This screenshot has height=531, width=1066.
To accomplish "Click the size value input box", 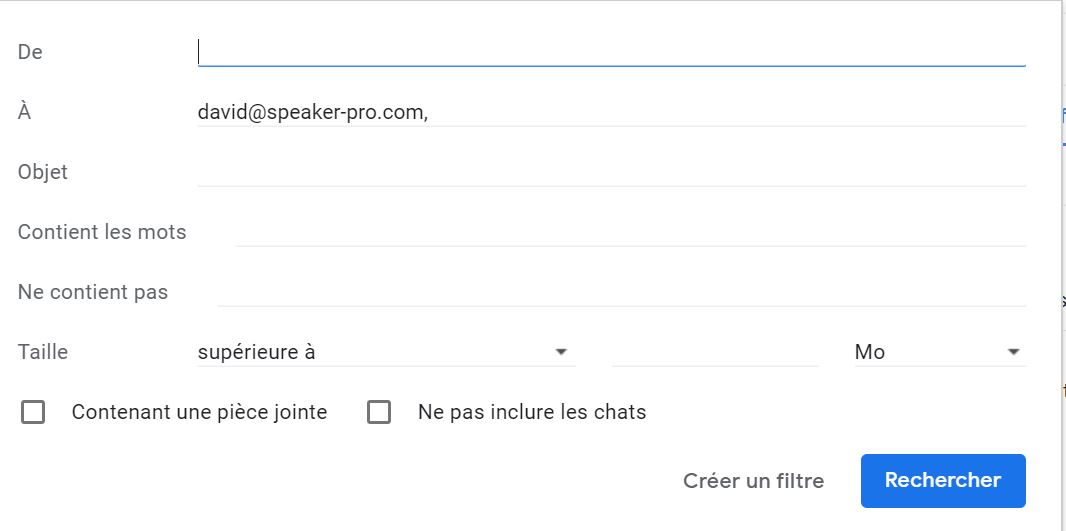I will tap(714, 352).
